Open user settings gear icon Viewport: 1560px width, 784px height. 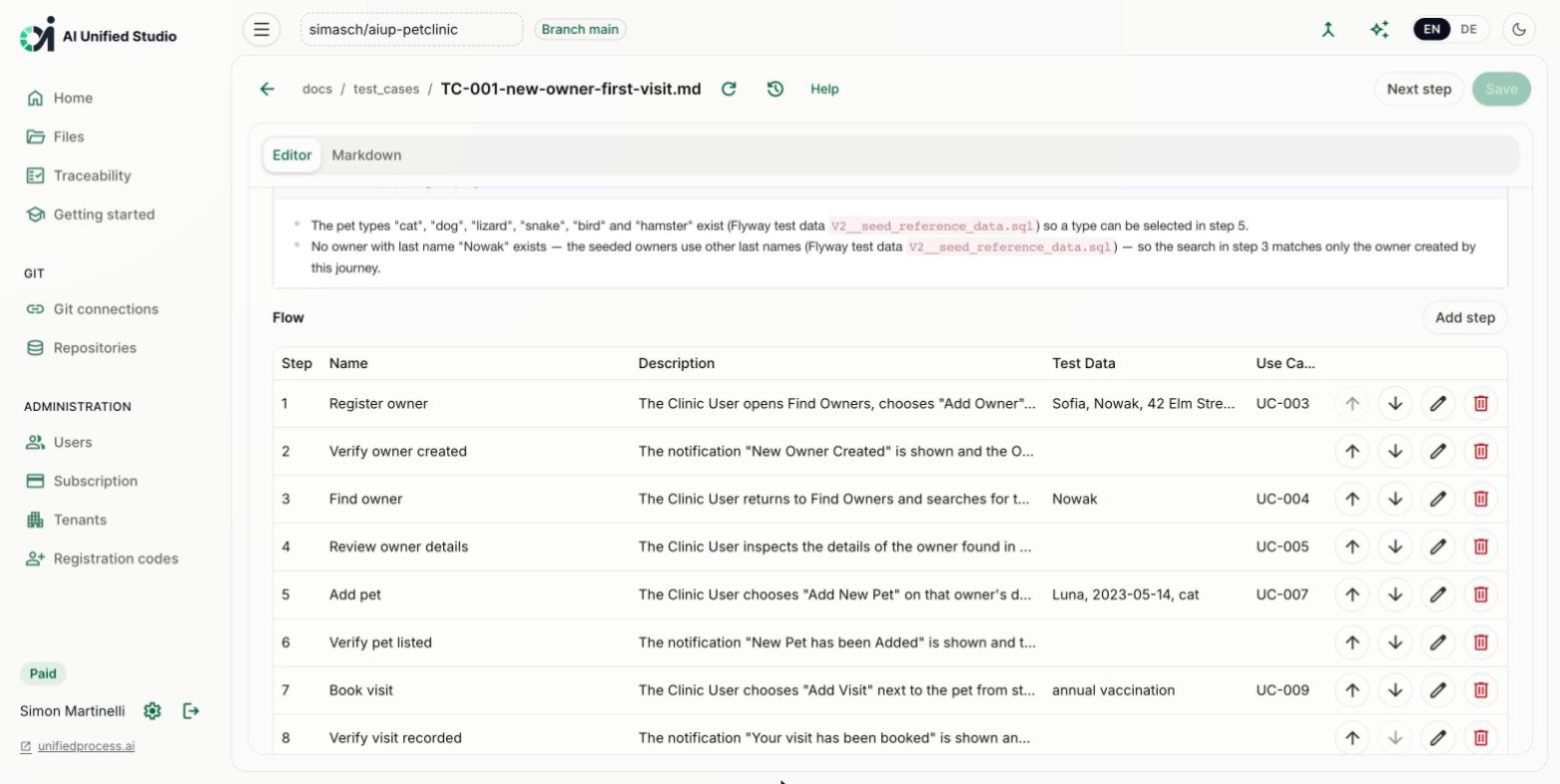pyautogui.click(x=152, y=711)
